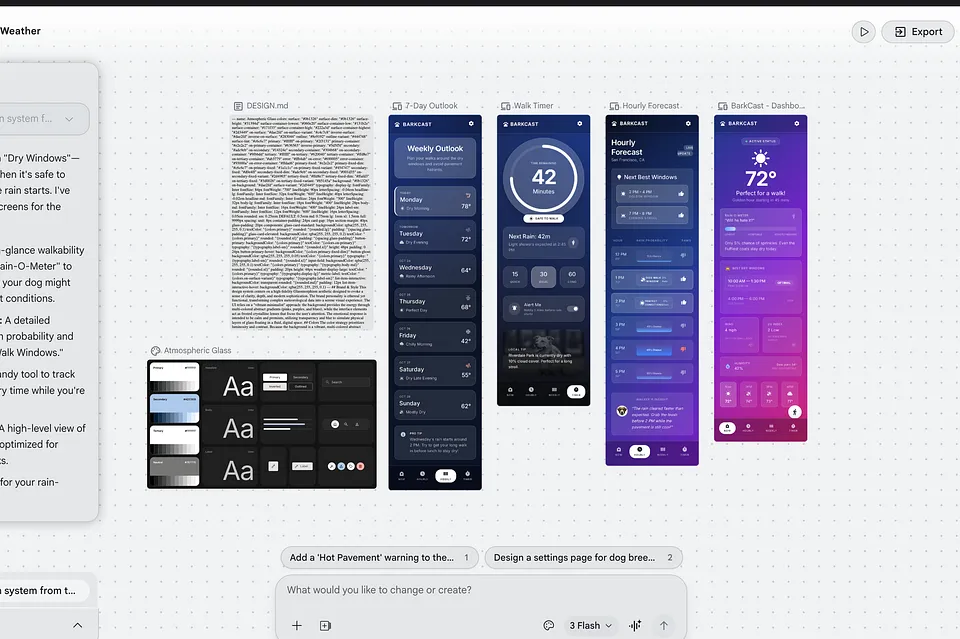The height and width of the screenshot is (639, 960).
Task: Select the Neutral gray color swatch
Action: [x=174, y=473]
